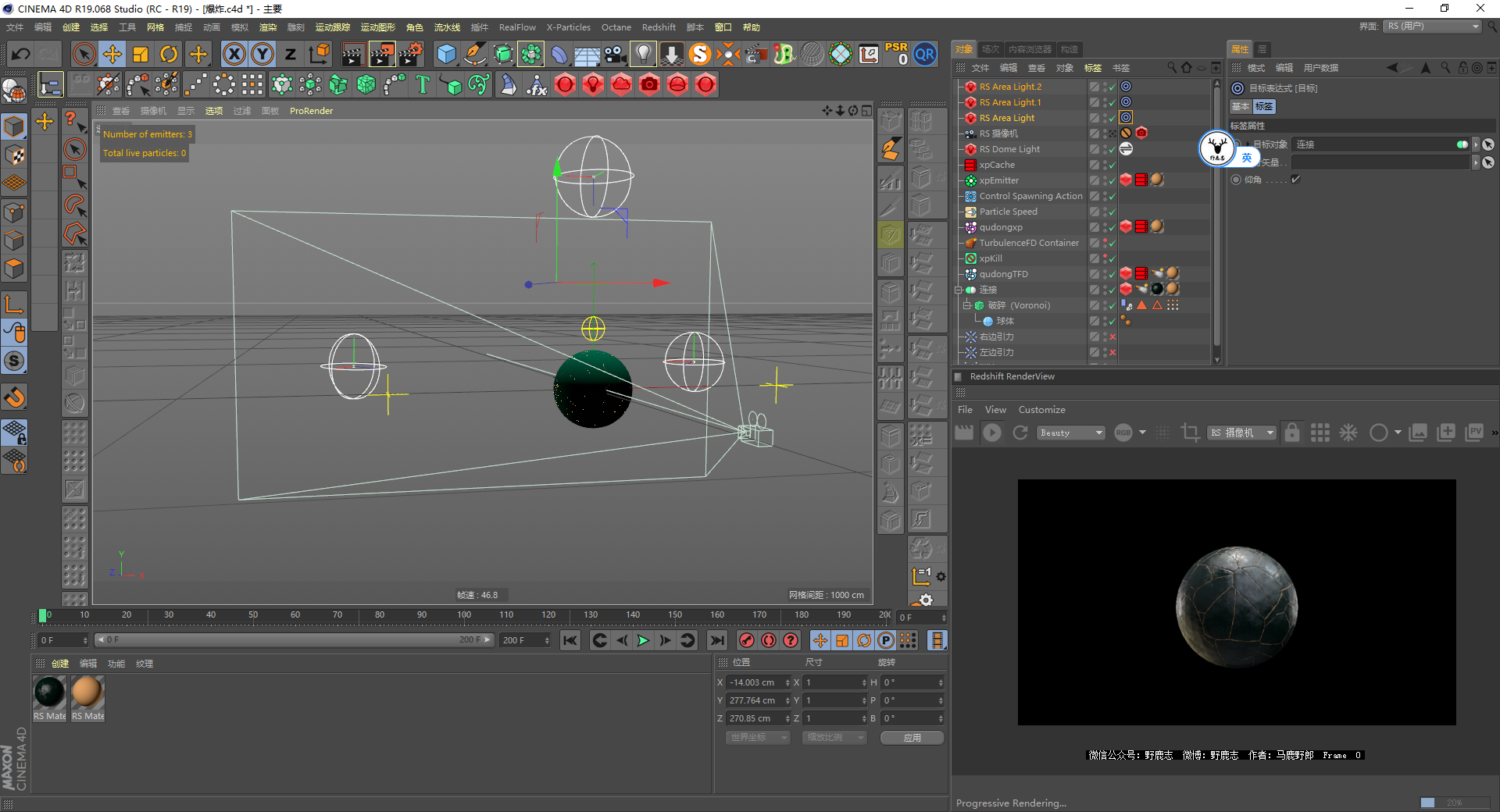Enable the 右边引力 object red X
This screenshot has width=1500, height=812.
[x=1112, y=337]
